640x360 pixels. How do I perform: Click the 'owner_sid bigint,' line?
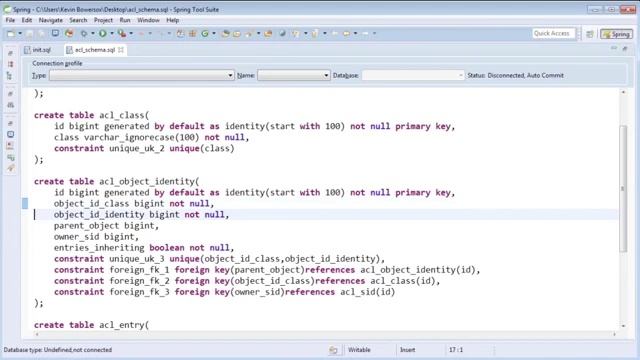point(96,237)
